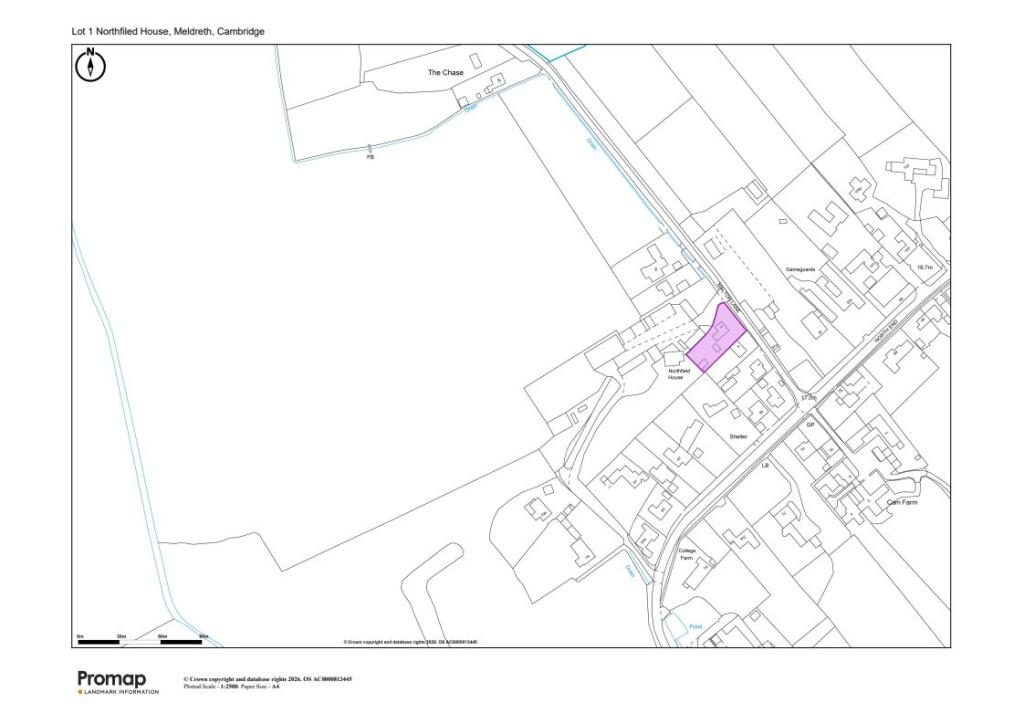Click the 'GP' guide post label
Screen dimensions: 1024x724
pos(810,425)
